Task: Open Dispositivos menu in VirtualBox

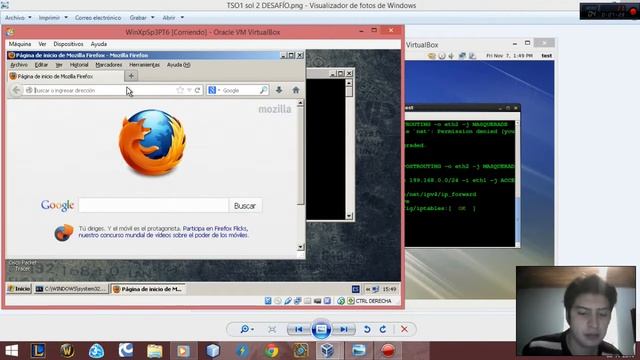Action: [x=68, y=44]
